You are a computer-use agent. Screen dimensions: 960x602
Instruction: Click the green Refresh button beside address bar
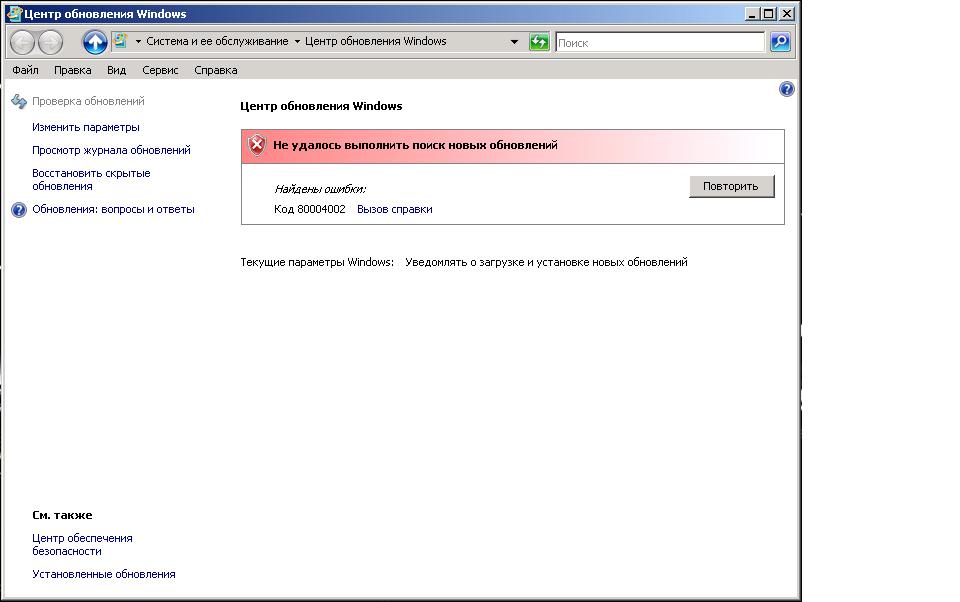[x=539, y=42]
